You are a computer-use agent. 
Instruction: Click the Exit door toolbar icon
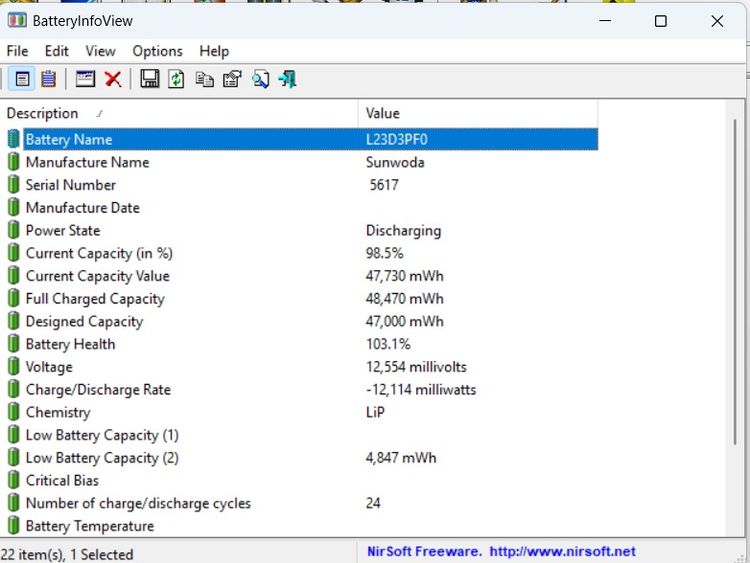pyautogui.click(x=287, y=79)
